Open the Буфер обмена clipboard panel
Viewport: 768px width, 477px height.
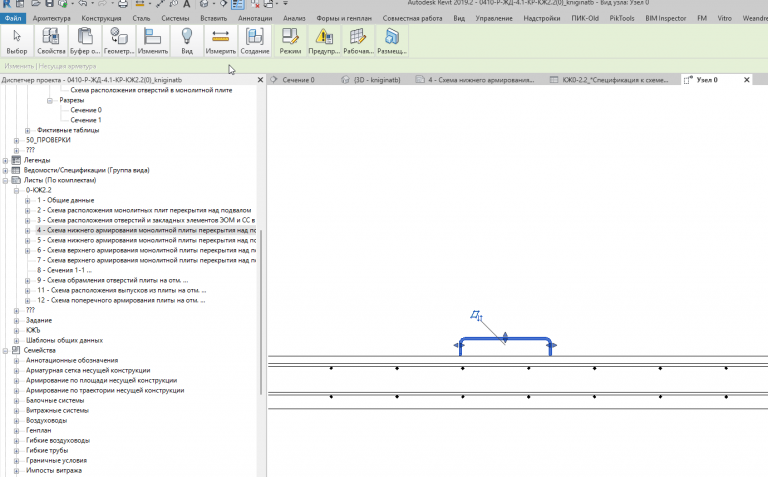(85, 41)
